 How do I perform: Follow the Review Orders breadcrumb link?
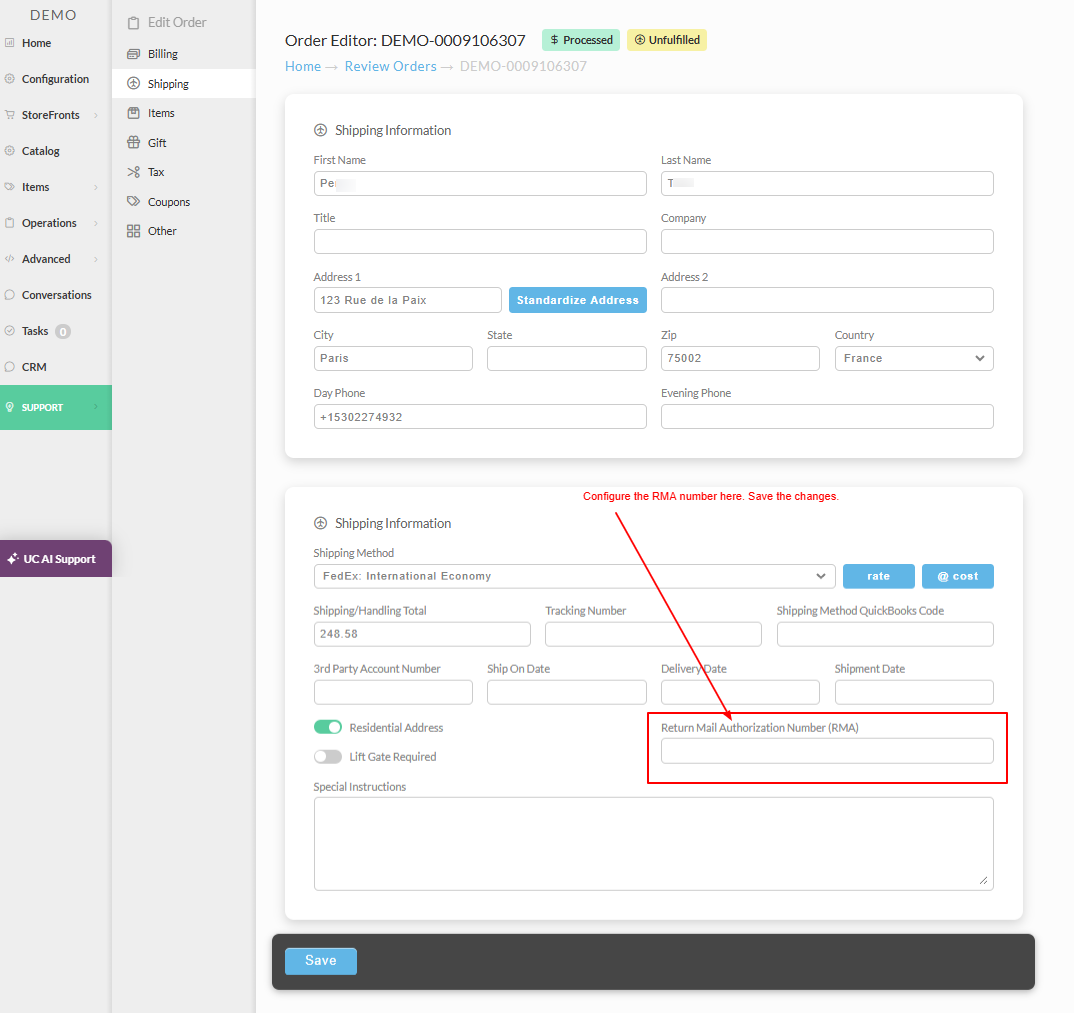click(x=390, y=66)
